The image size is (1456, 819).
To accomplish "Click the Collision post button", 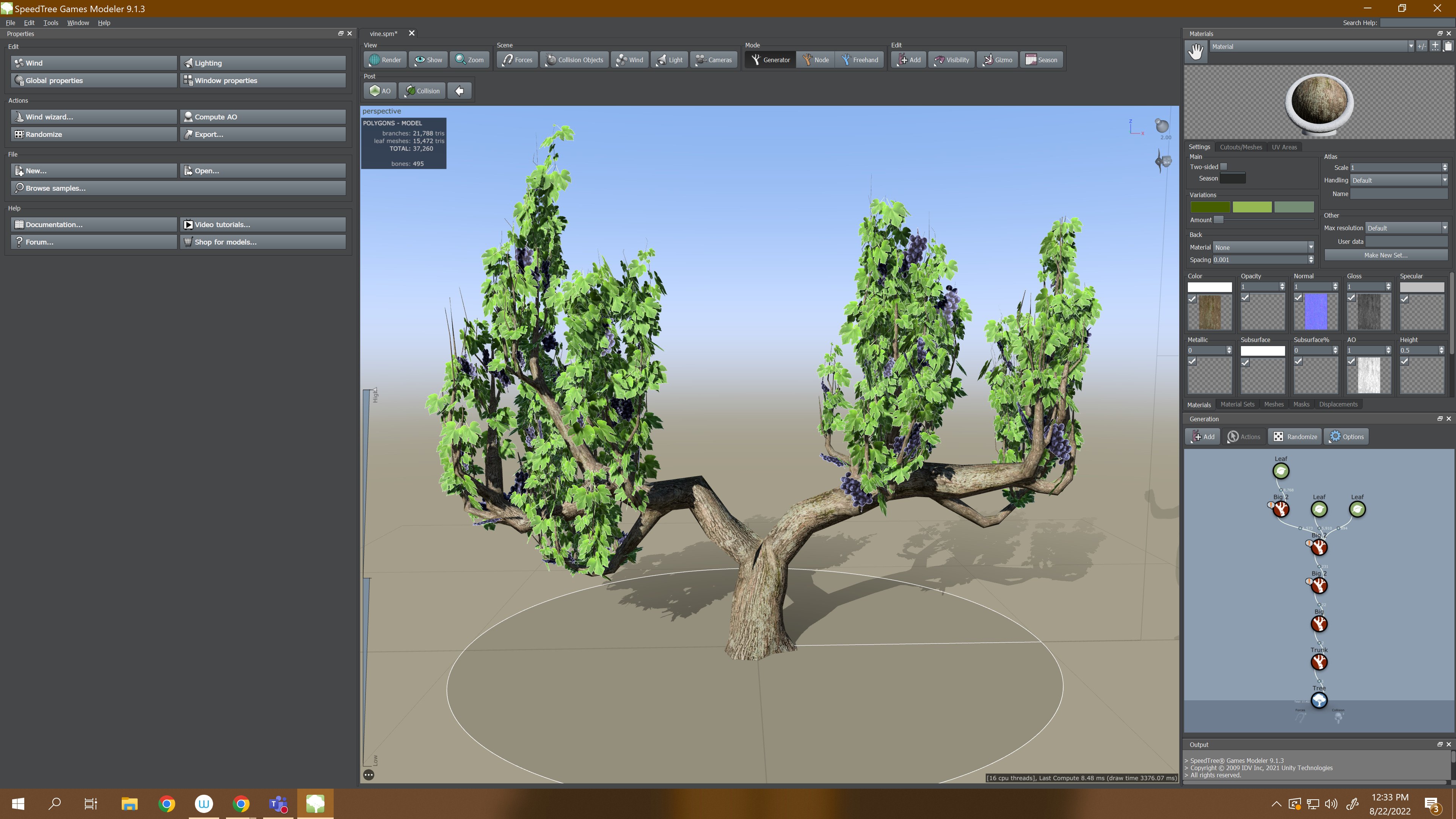I will (x=422, y=91).
